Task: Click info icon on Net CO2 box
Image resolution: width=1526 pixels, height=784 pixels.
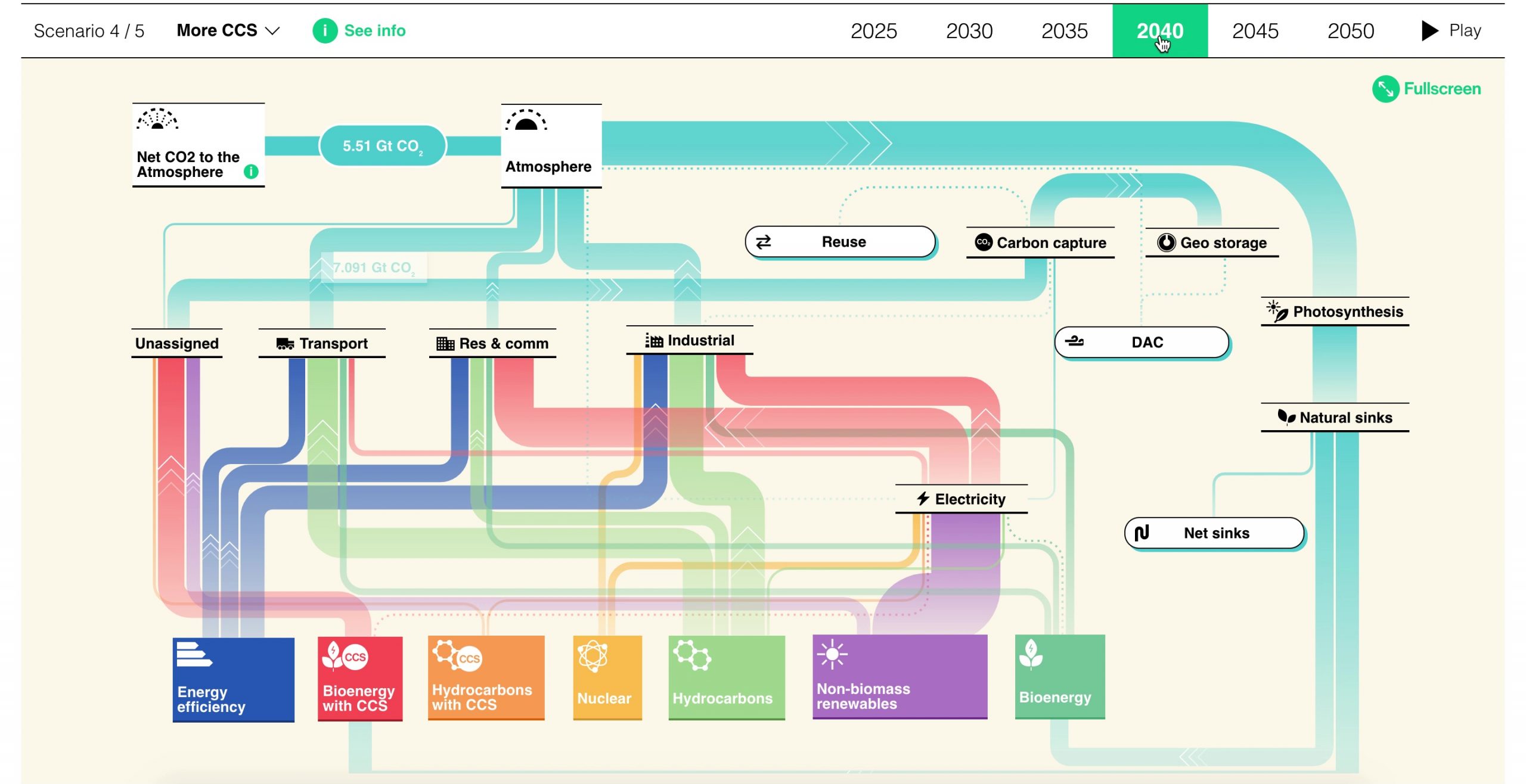Action: tap(251, 172)
